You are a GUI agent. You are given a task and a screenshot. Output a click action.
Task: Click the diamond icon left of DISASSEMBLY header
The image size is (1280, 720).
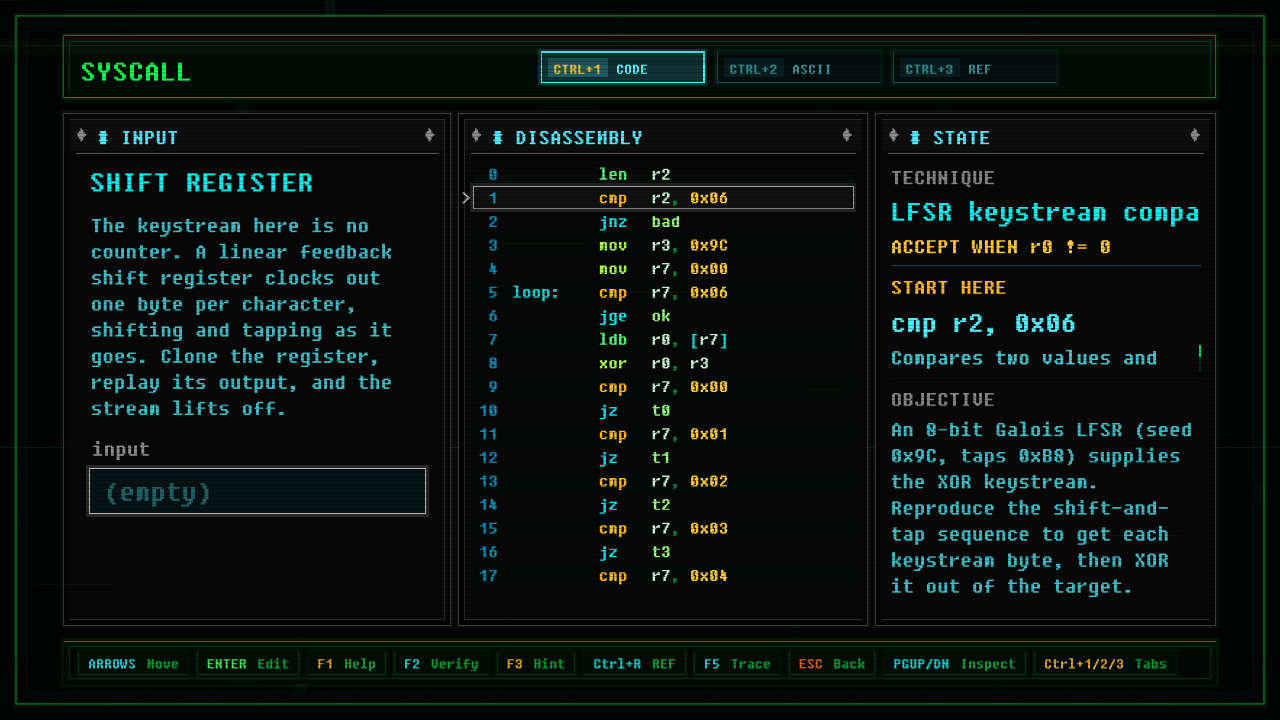coord(476,136)
